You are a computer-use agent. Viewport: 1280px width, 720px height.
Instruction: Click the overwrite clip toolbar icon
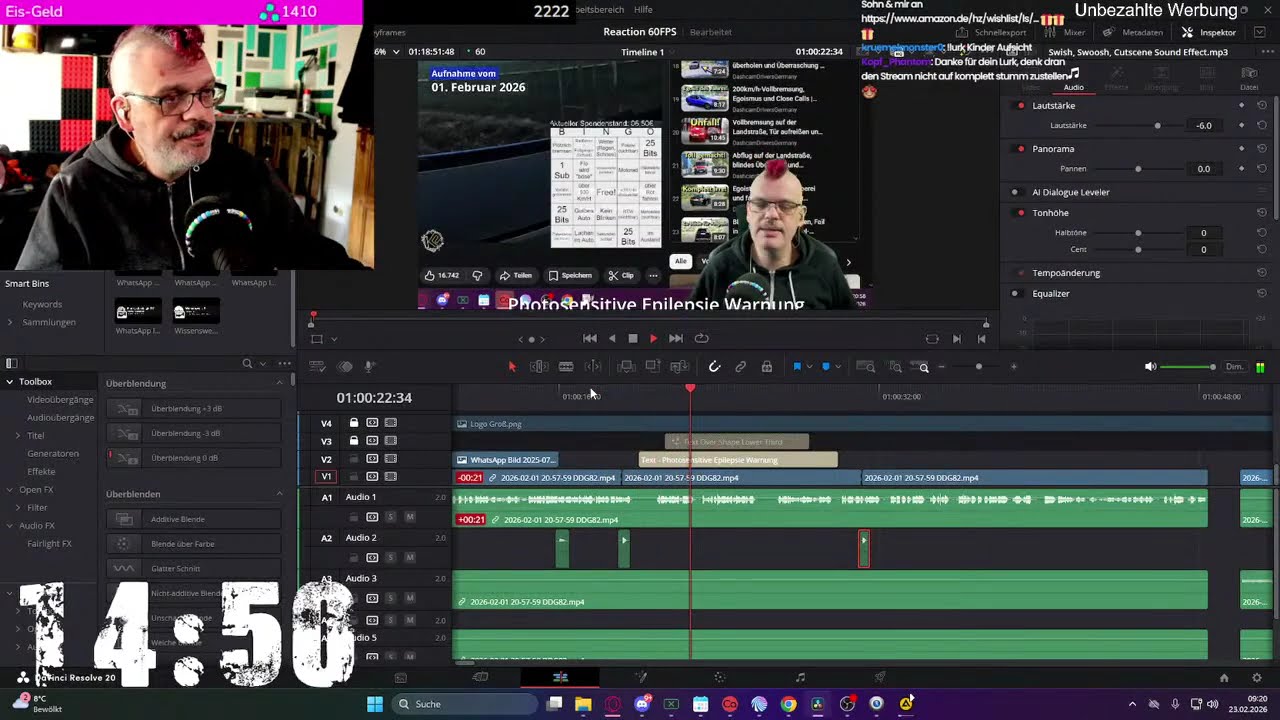tap(653, 367)
